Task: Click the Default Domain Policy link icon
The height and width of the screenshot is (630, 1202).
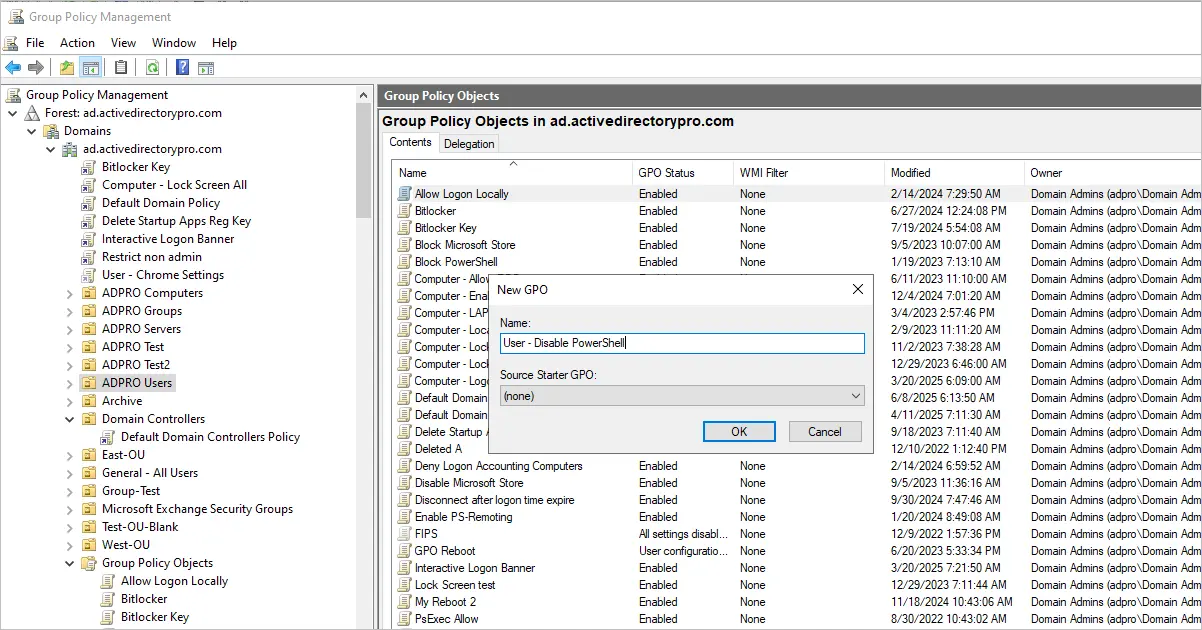Action: tap(89, 203)
